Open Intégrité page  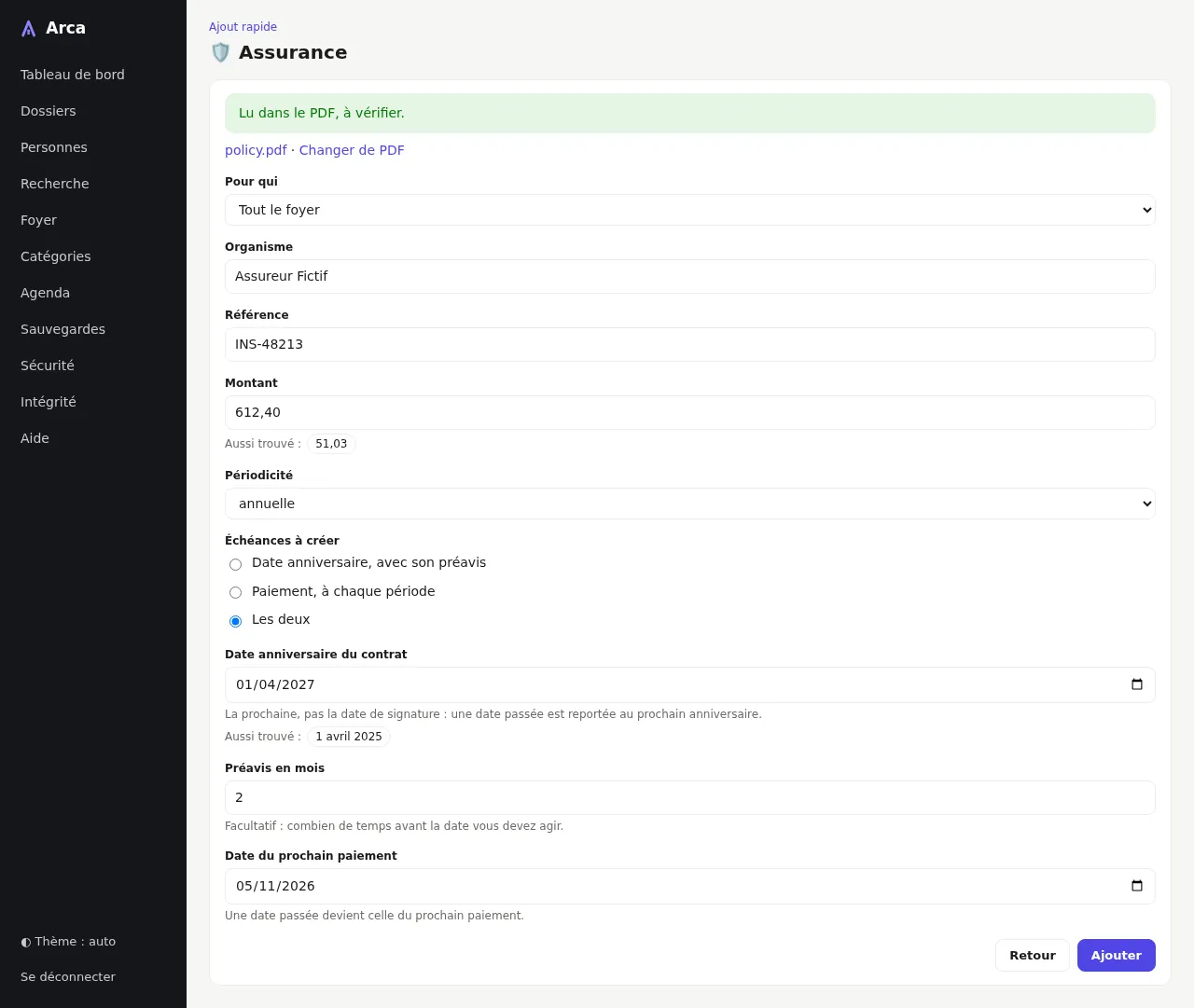tap(49, 402)
